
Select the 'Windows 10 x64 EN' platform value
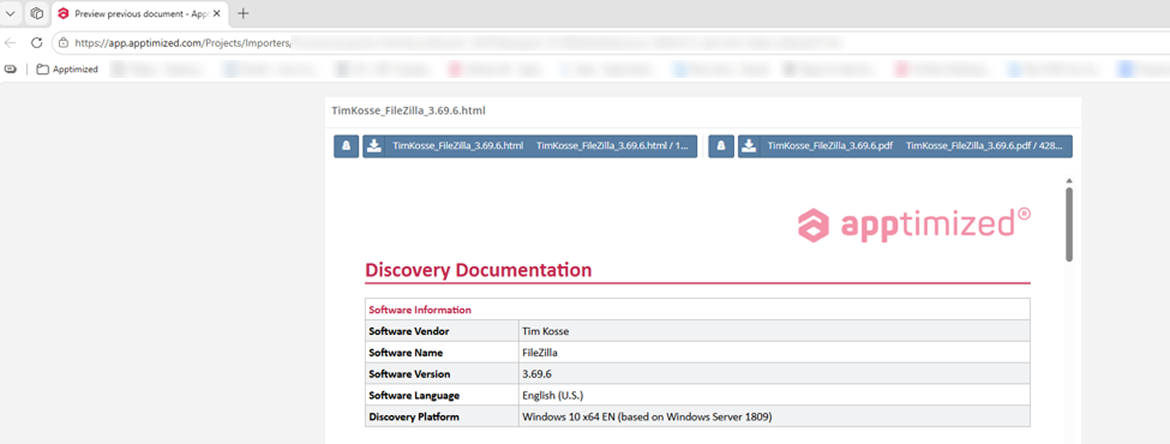(x=647, y=416)
